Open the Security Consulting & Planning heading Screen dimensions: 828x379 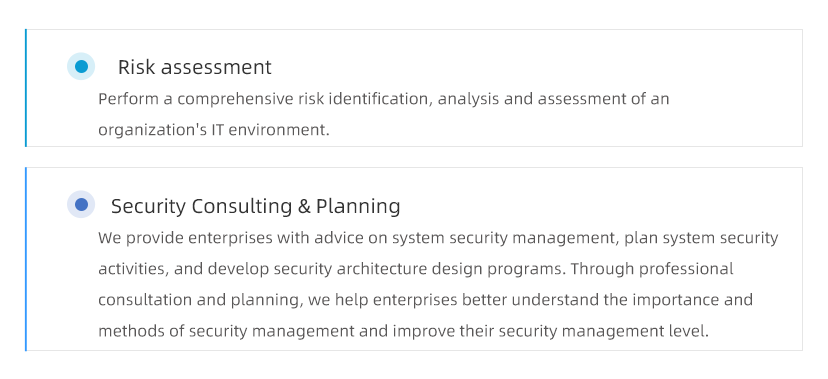coord(256,206)
